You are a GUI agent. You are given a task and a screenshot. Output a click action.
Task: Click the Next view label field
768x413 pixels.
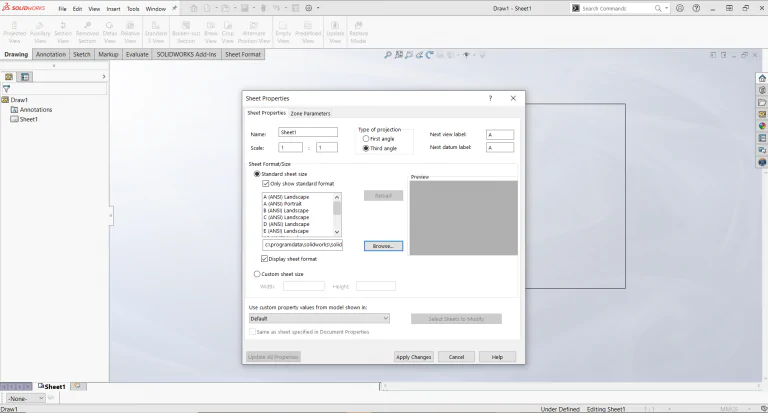tap(500, 135)
